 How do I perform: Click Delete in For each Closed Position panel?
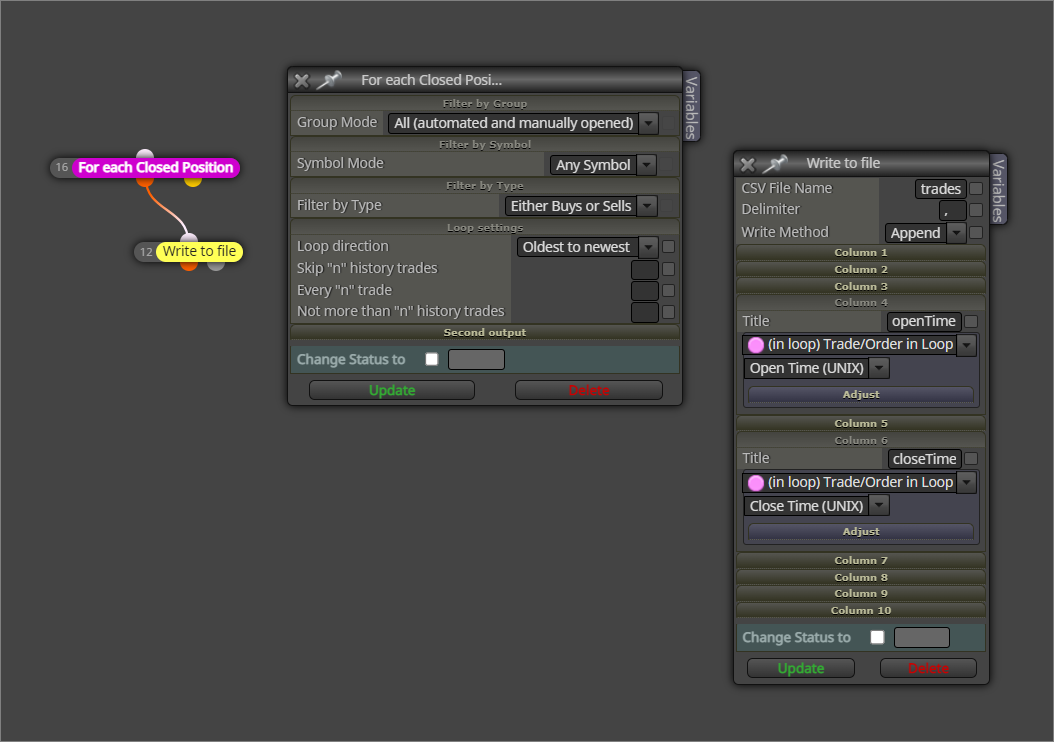(x=589, y=390)
